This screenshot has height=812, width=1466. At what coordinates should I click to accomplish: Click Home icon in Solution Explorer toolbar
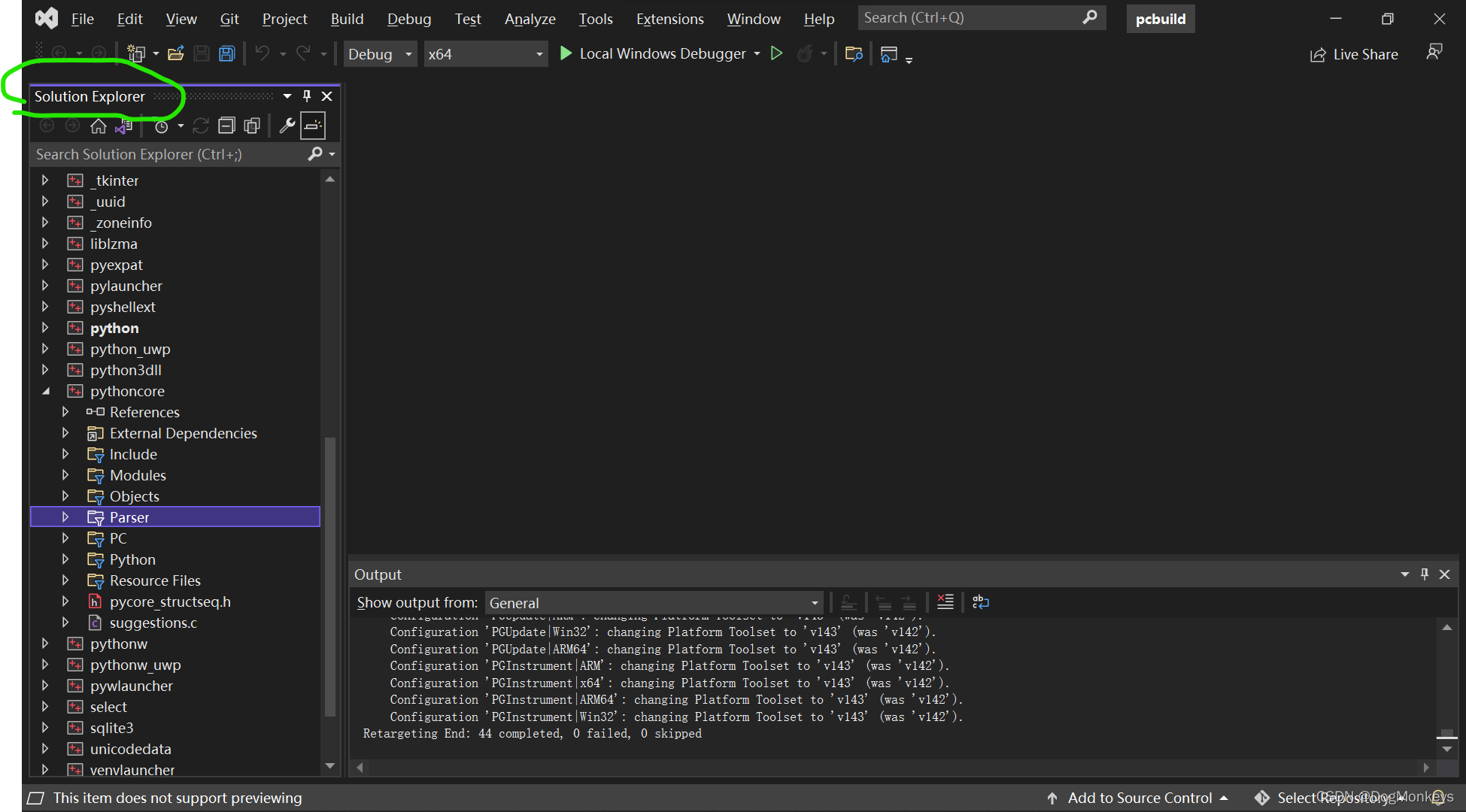coord(98,126)
